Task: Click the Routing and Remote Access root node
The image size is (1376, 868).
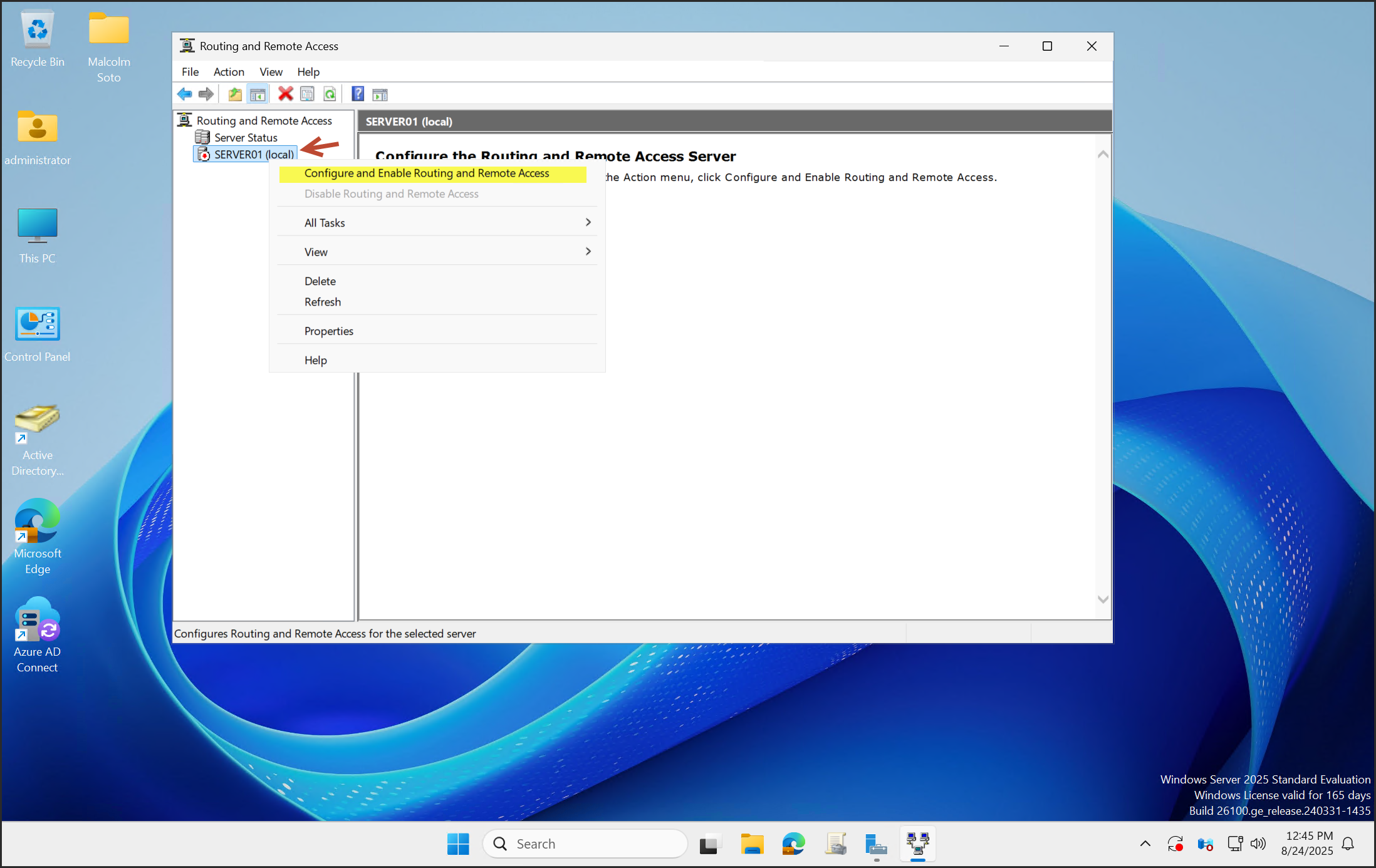Action: coord(264,121)
